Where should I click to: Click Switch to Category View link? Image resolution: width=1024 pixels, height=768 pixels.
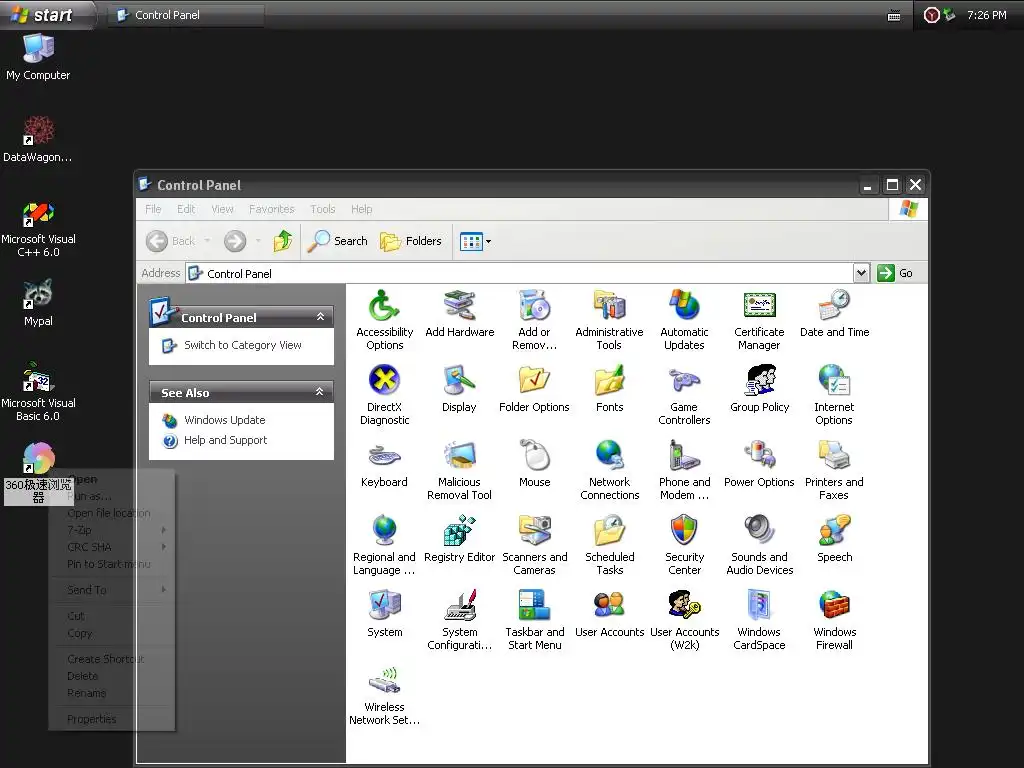[242, 345]
